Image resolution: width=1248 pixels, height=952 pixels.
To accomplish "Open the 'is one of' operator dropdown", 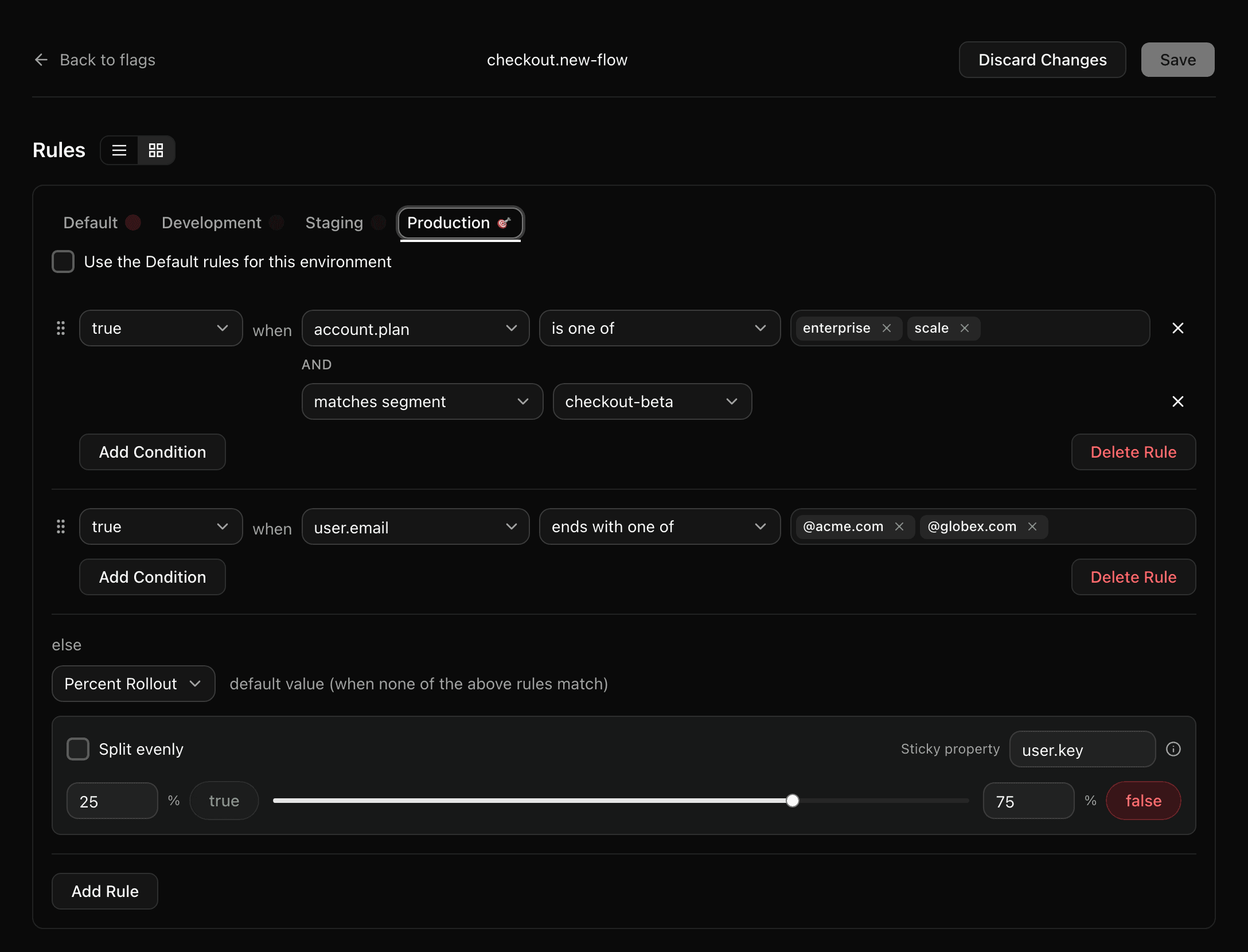I will coord(660,328).
